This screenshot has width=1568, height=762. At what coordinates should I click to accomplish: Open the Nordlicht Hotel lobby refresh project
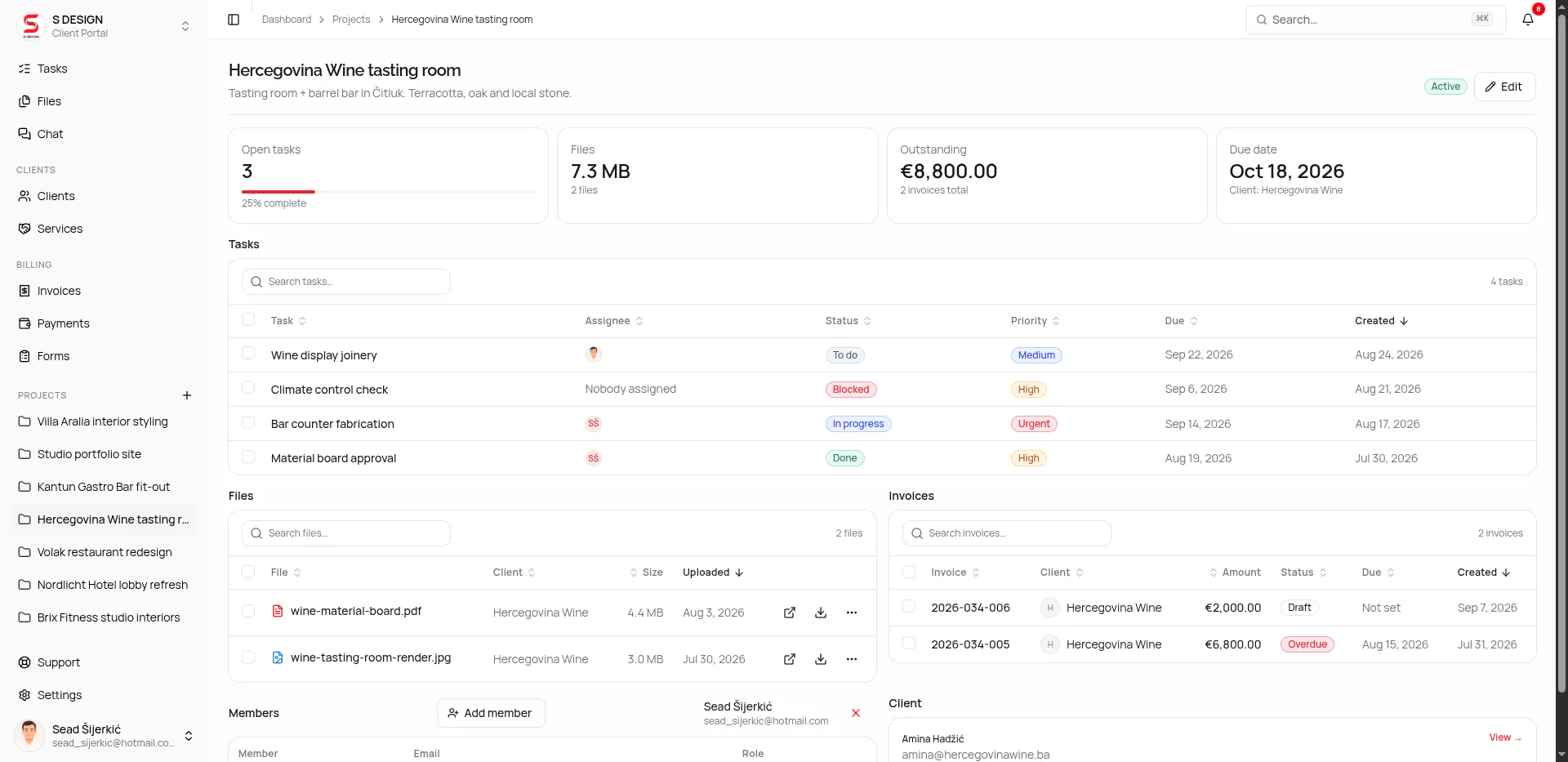105,585
